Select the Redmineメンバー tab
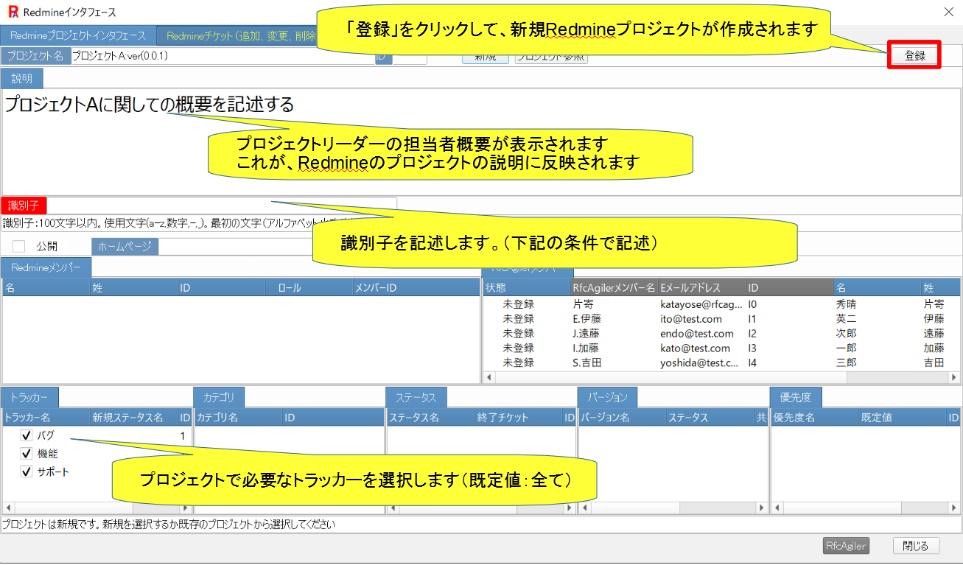Image resolution: width=963 pixels, height=565 pixels. coord(46,268)
